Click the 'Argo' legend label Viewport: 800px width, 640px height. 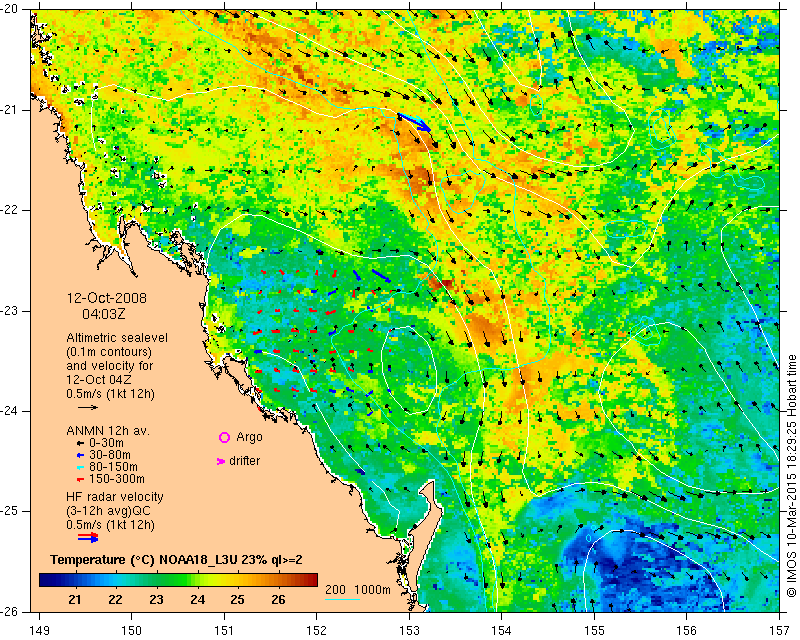coord(249,437)
